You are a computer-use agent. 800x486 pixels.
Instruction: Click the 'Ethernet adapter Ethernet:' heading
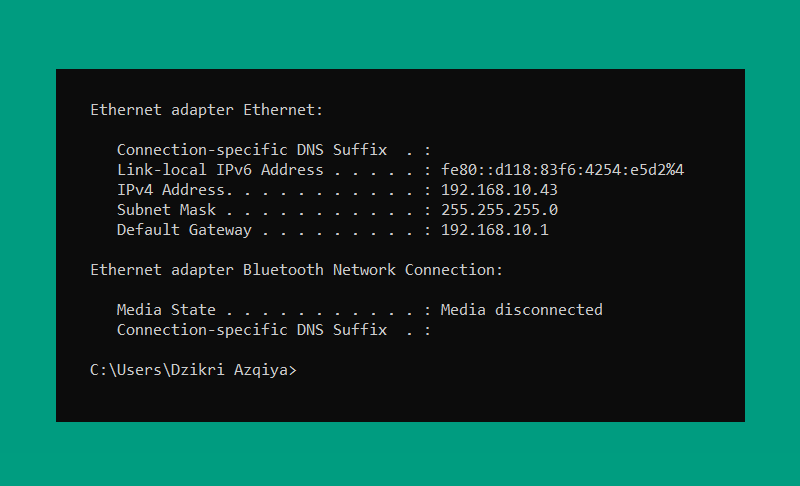coord(207,110)
